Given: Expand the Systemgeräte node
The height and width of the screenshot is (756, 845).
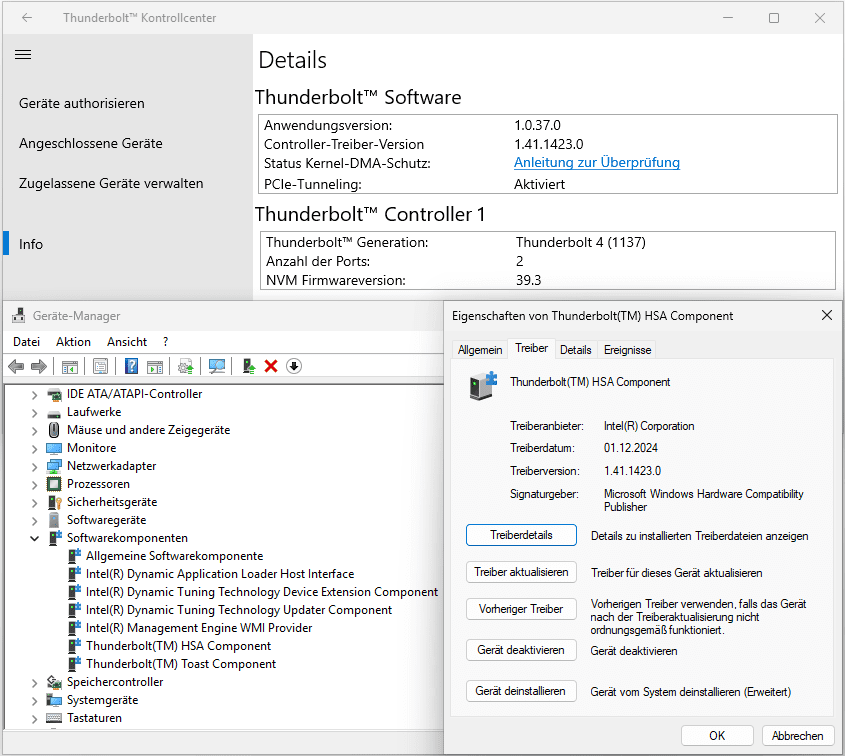Looking at the screenshot, I should click(34, 700).
